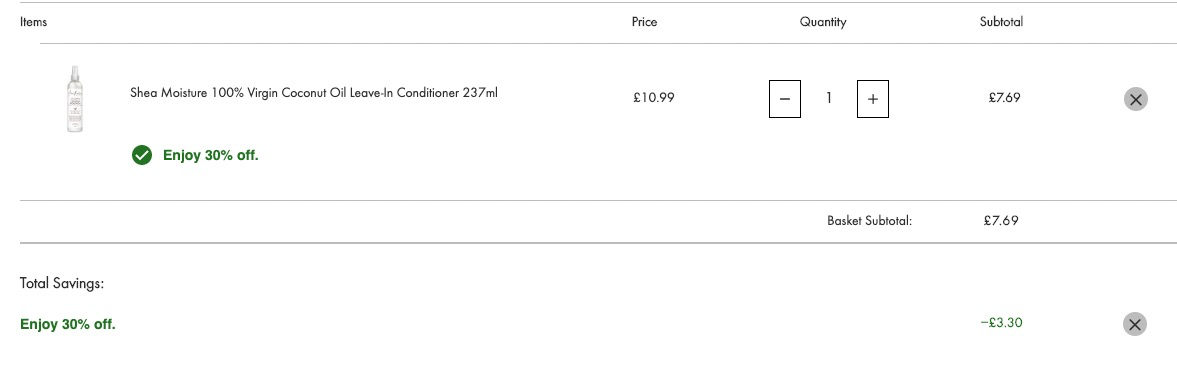
Task: Open Shea Moisture Coconut Oil Leave-In Conditioner link
Action: [314, 94]
